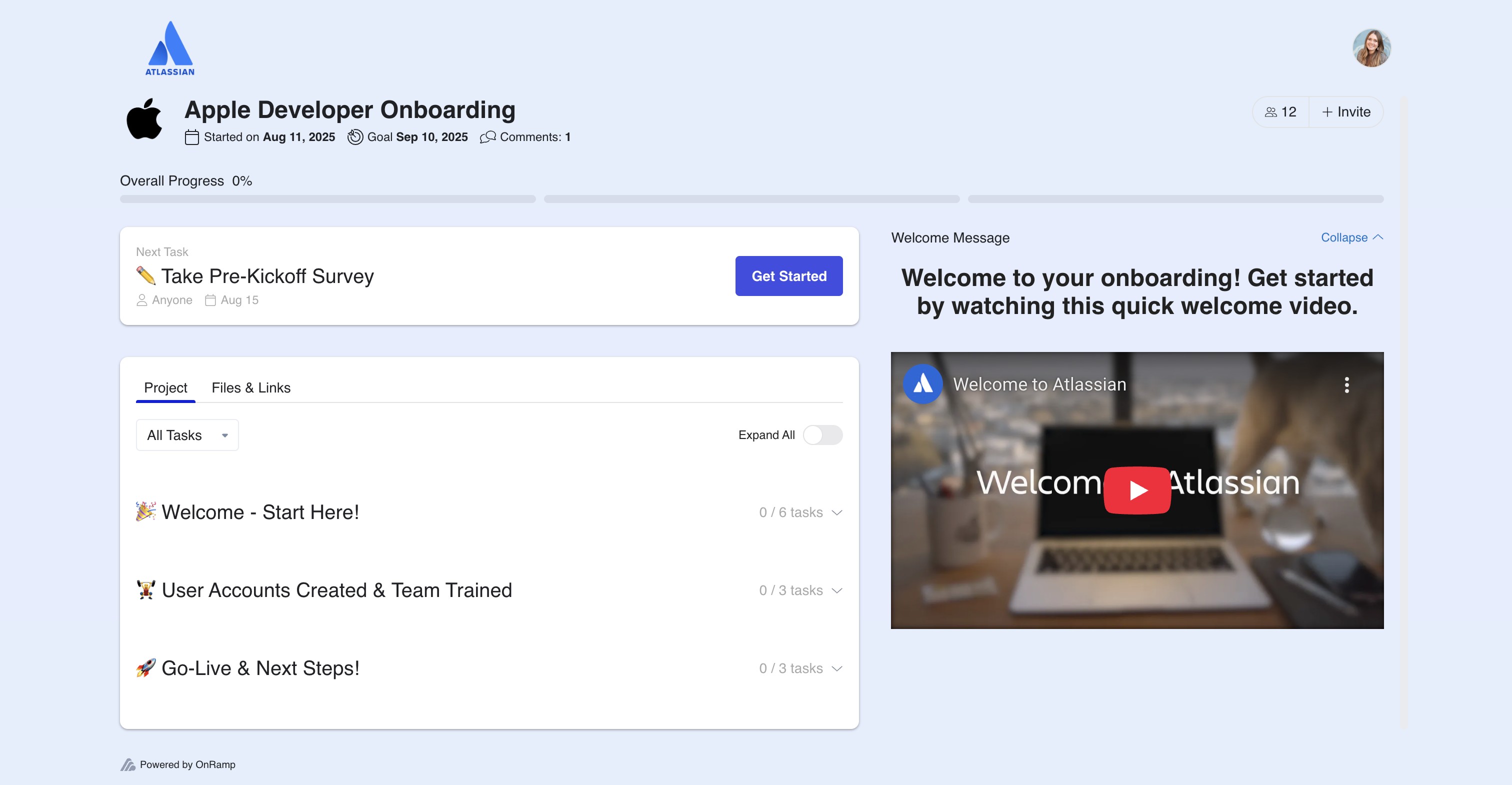Open the Welcome to Atlassian video title
This screenshot has height=785, width=1512.
point(1039,384)
